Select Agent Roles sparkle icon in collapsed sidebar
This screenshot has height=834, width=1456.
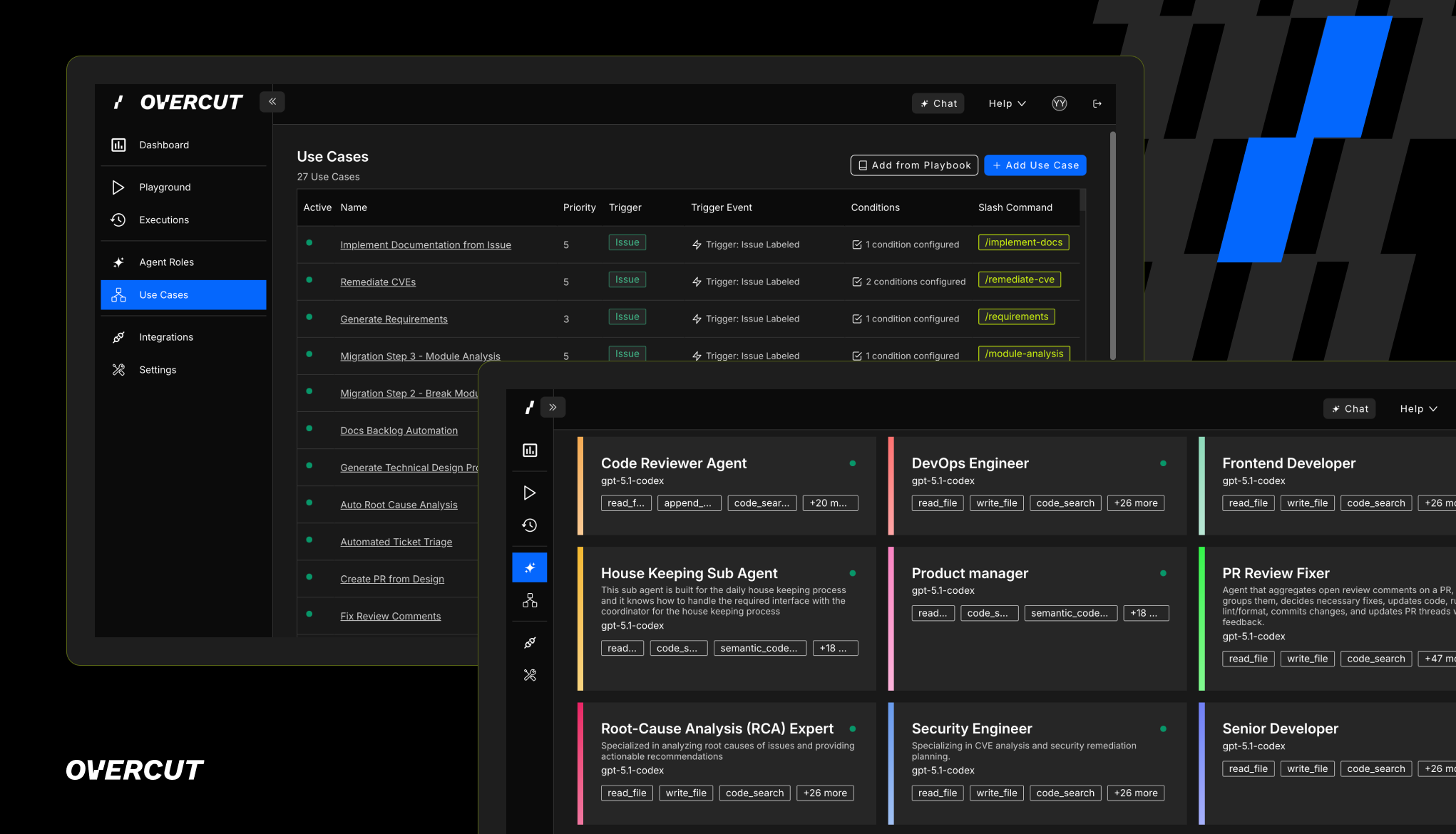pyautogui.click(x=529, y=567)
